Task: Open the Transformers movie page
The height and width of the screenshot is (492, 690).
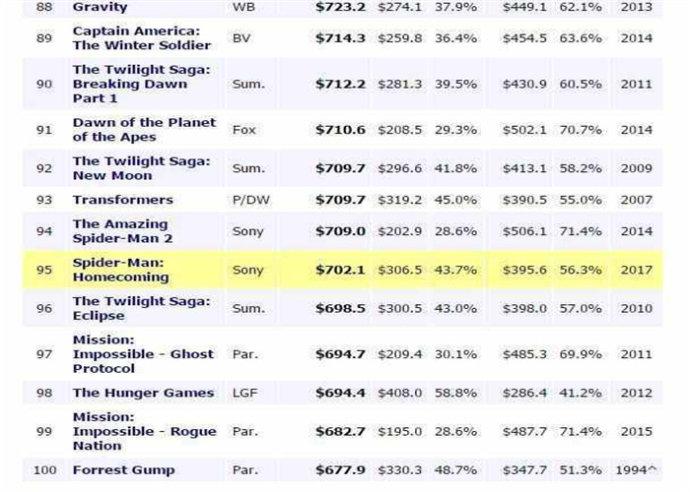Action: [x=123, y=200]
